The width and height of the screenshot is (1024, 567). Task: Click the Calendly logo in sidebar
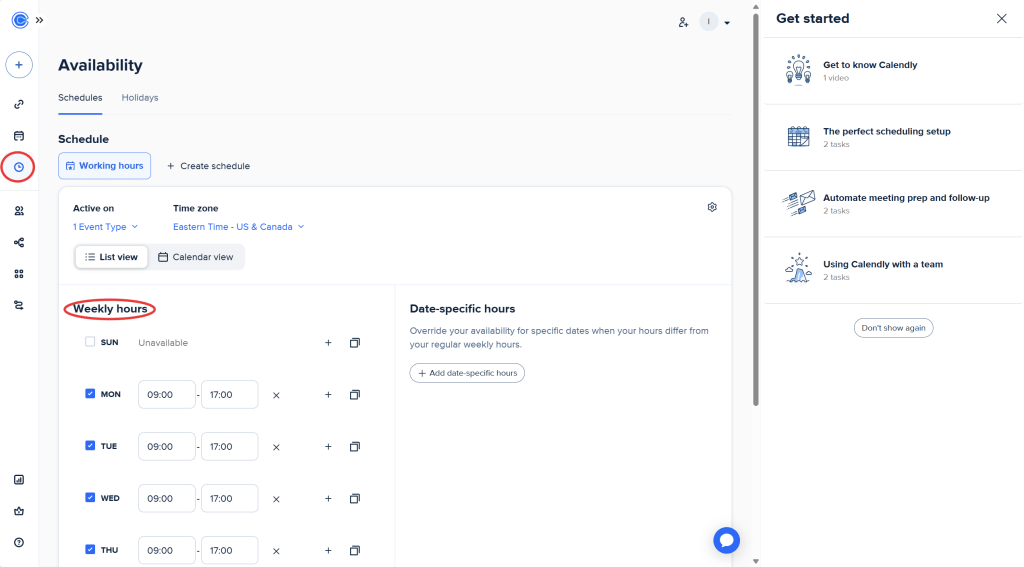pyautogui.click(x=19, y=20)
